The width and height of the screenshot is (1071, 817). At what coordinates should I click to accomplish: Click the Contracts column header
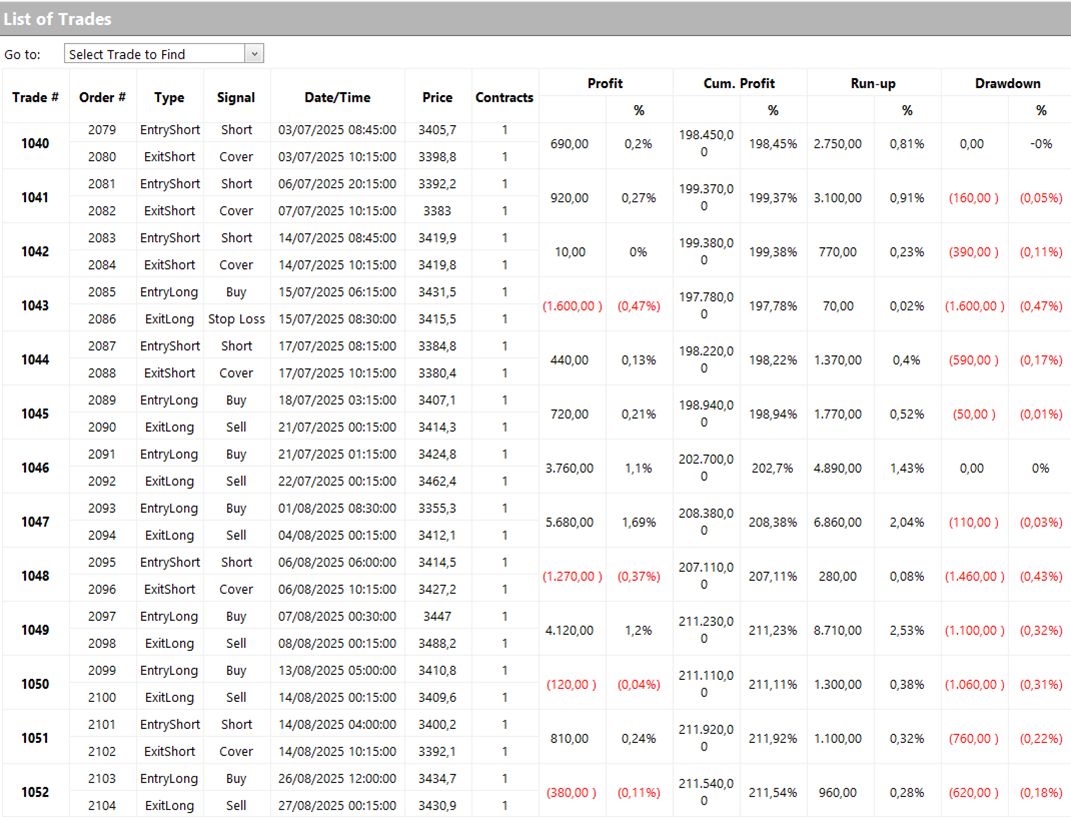504,97
